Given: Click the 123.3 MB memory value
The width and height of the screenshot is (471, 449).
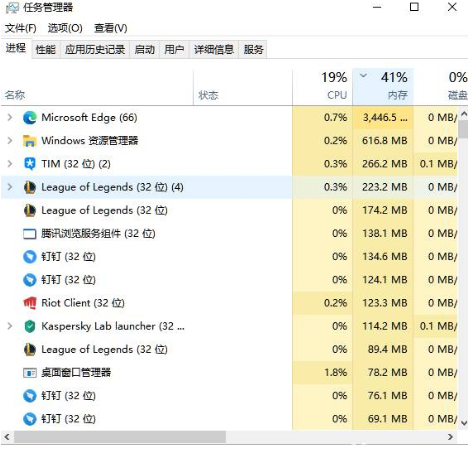Looking at the screenshot, I should pyautogui.click(x=385, y=303).
